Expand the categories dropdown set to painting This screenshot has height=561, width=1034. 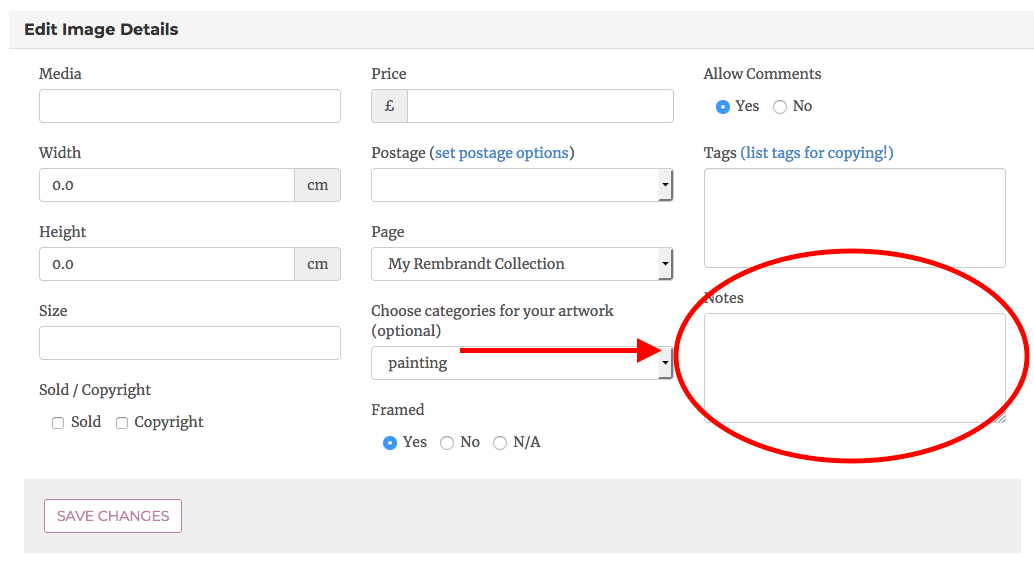coord(521,363)
